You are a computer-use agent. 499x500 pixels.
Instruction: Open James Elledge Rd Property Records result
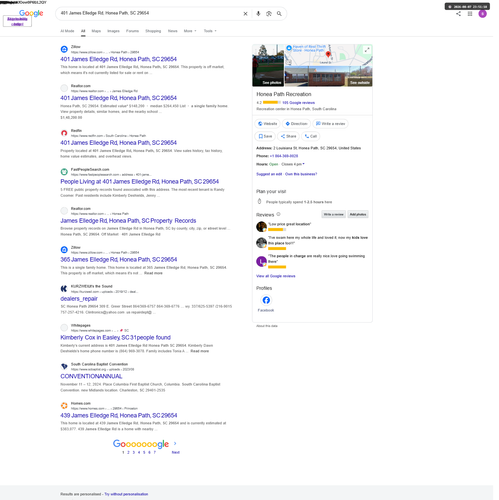(x=128, y=221)
